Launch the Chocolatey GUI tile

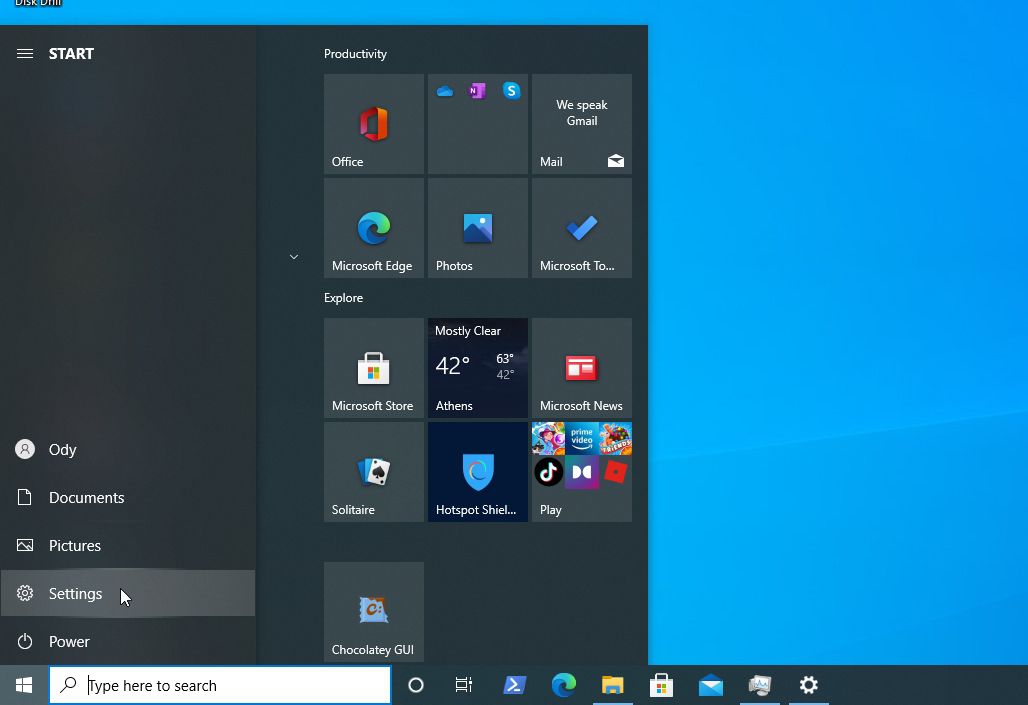374,612
